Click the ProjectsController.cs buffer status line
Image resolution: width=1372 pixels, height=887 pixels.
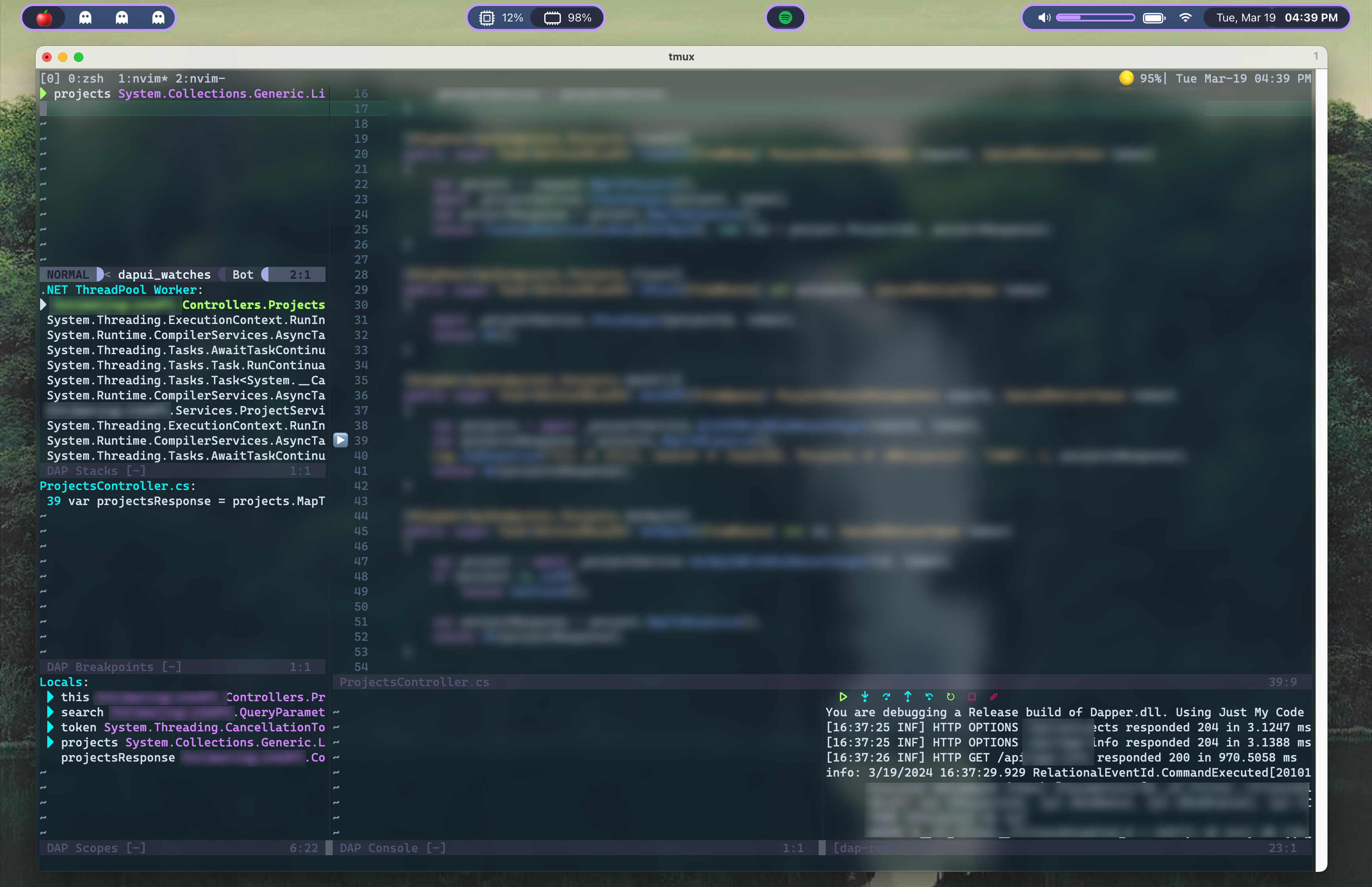click(822, 682)
